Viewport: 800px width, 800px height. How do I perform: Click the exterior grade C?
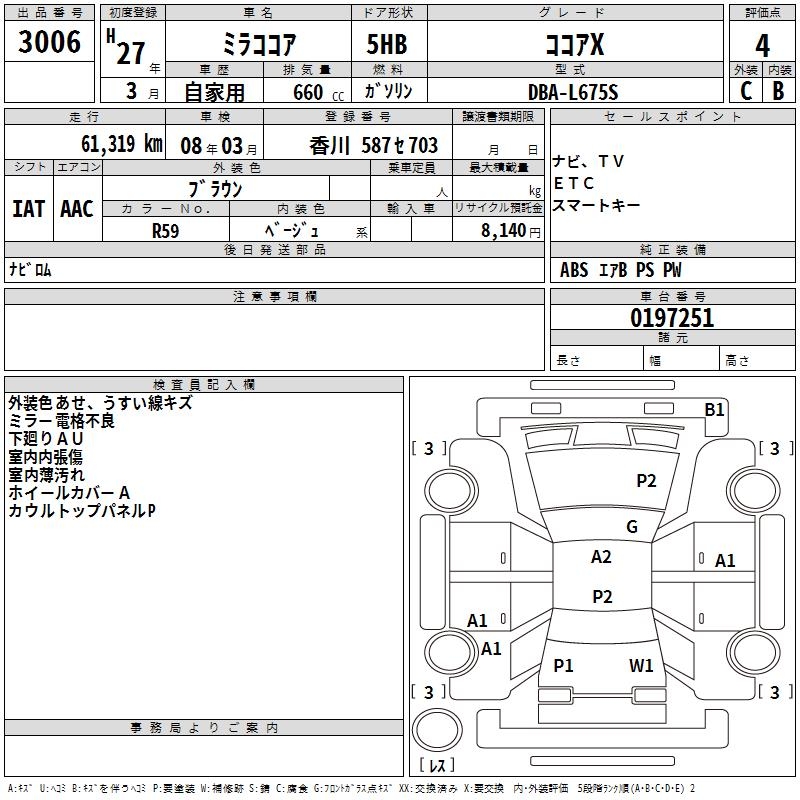tap(746, 91)
